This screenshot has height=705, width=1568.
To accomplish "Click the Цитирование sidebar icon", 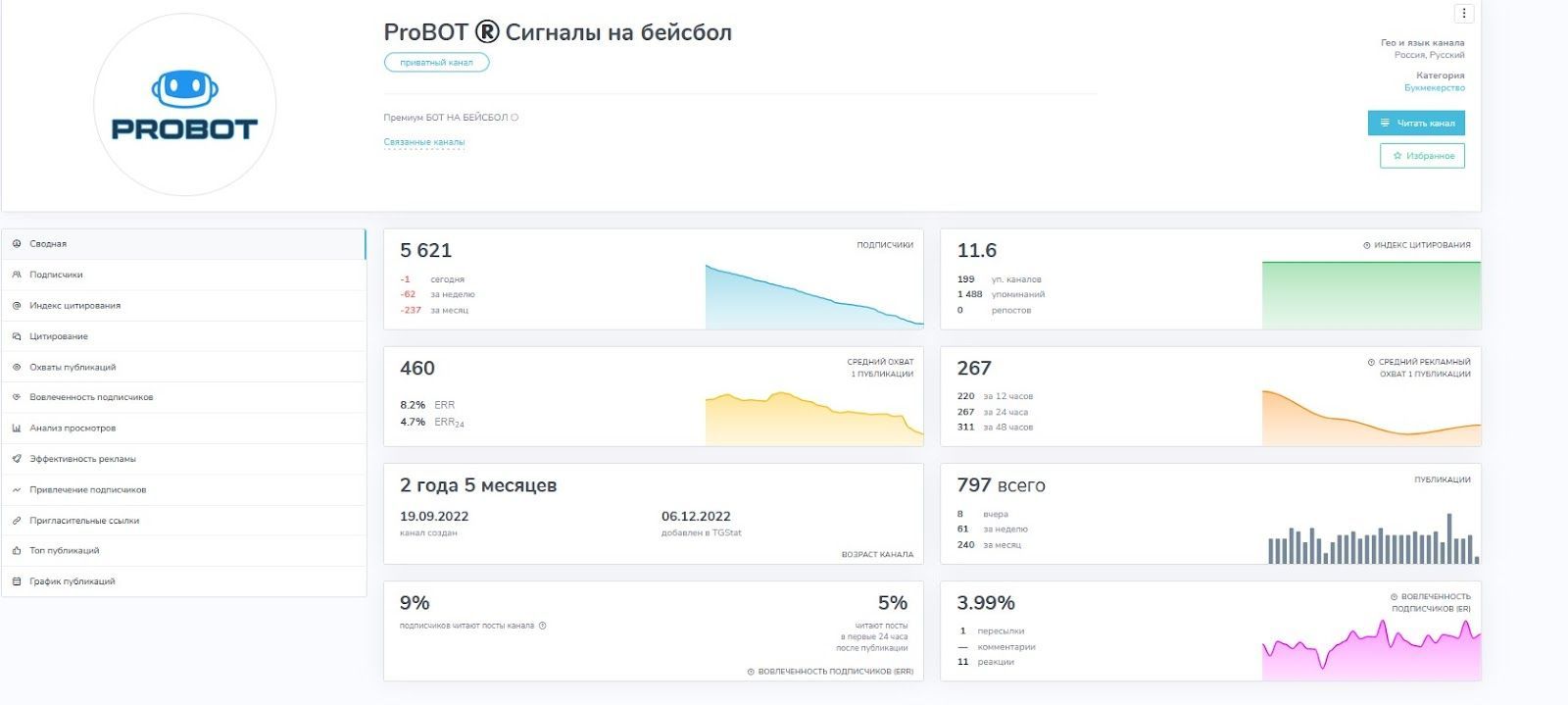I will 17,336.
